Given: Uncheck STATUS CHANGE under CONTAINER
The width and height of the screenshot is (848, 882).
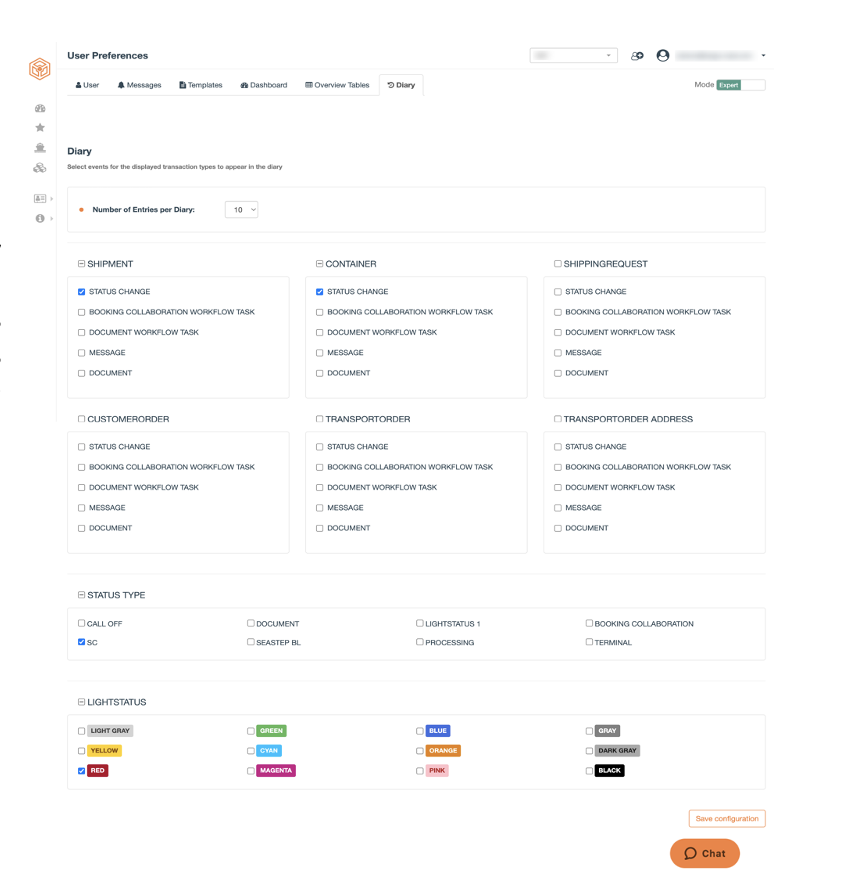Looking at the screenshot, I should [319, 292].
